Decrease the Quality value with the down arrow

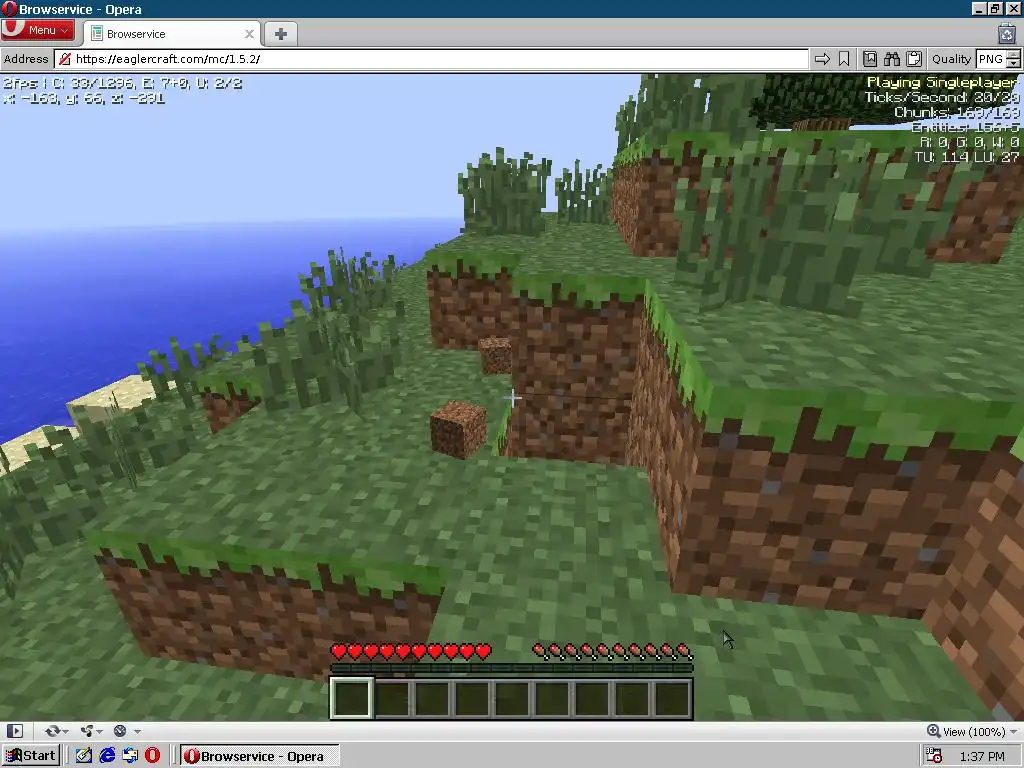tap(1013, 64)
